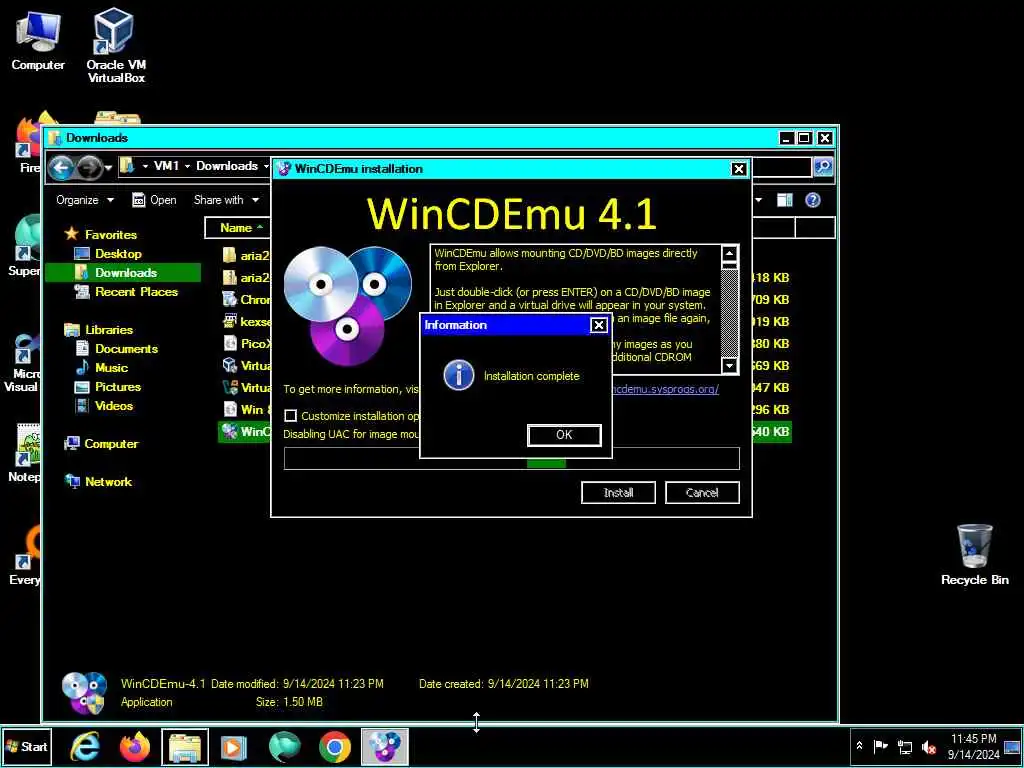Click the network tray icon

pyautogui.click(x=905, y=746)
